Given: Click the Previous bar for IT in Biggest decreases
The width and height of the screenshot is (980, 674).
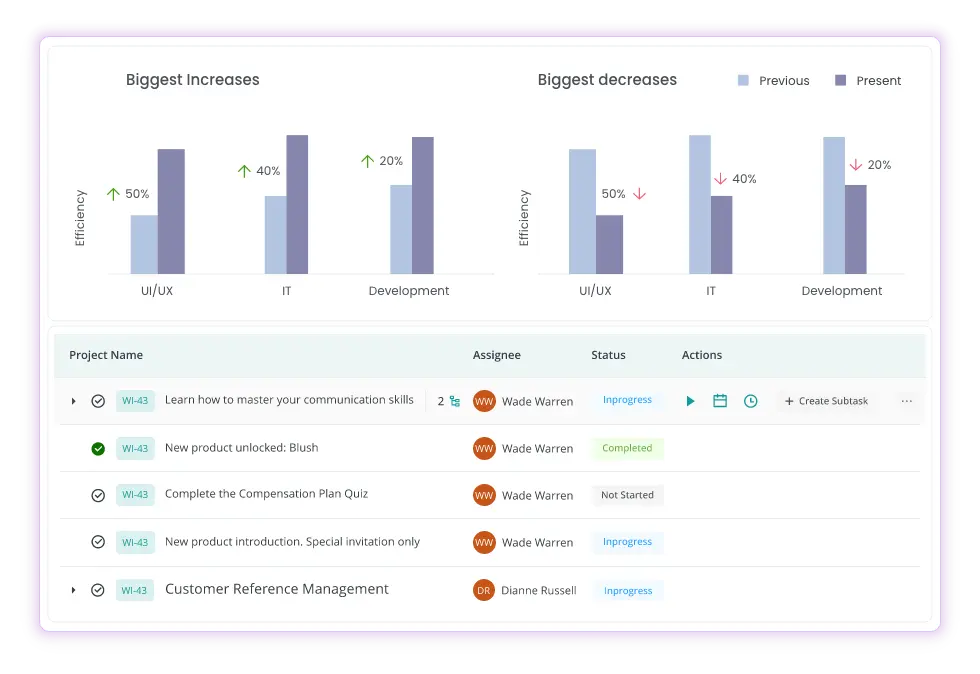Looking at the screenshot, I should point(700,204).
